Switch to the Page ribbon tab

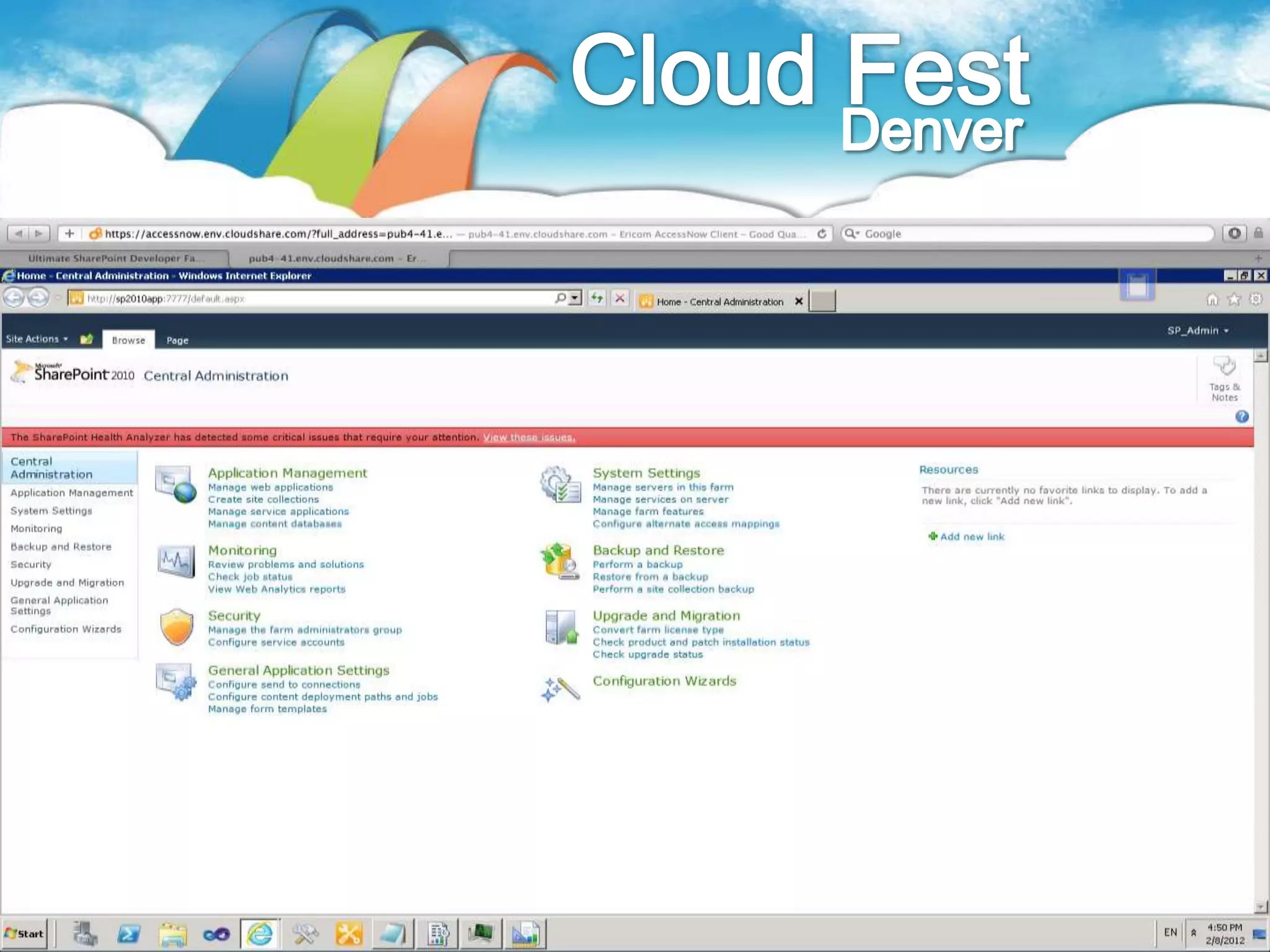click(177, 340)
